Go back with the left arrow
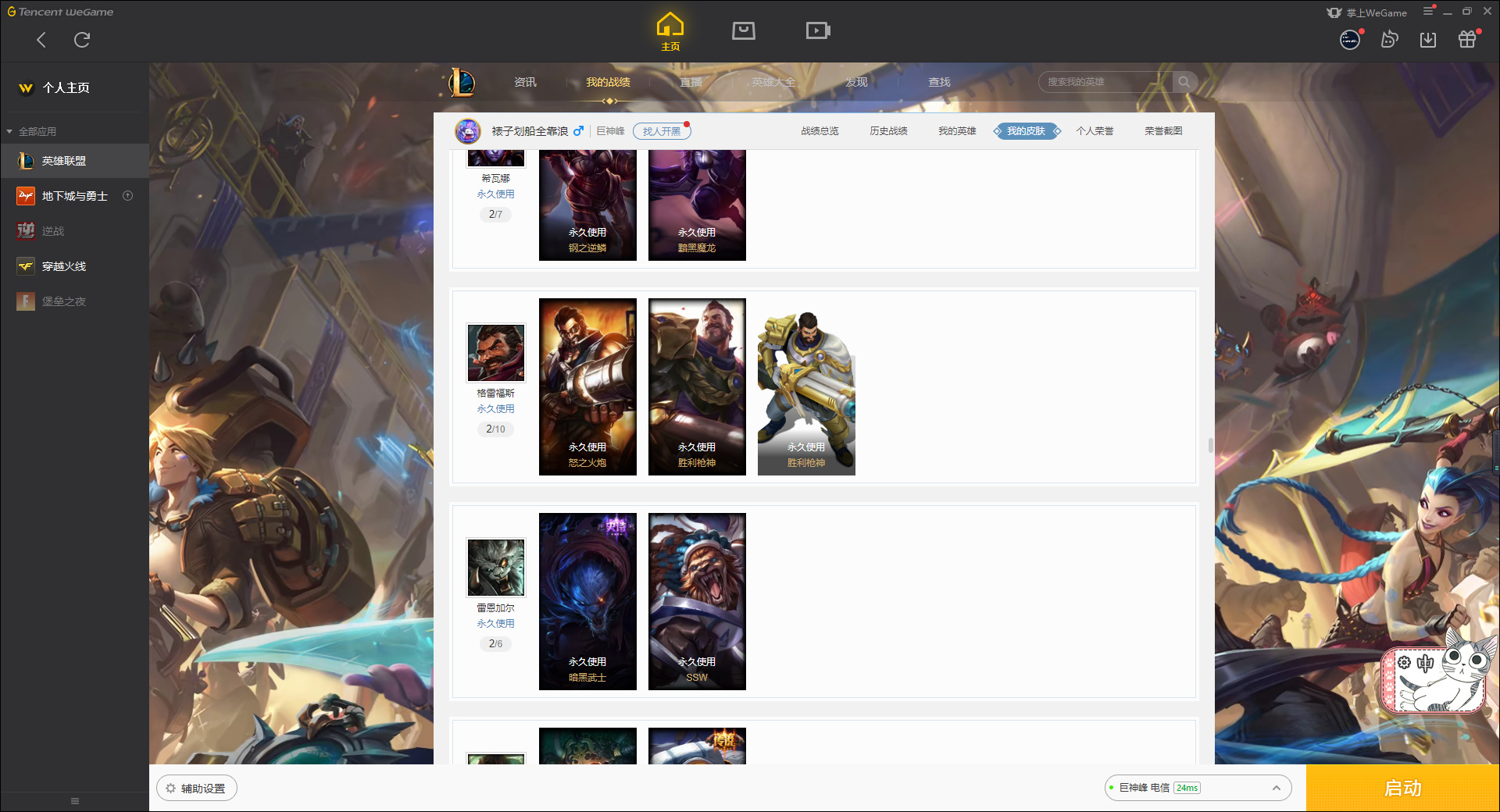The height and width of the screenshot is (812, 1500). tap(41, 40)
